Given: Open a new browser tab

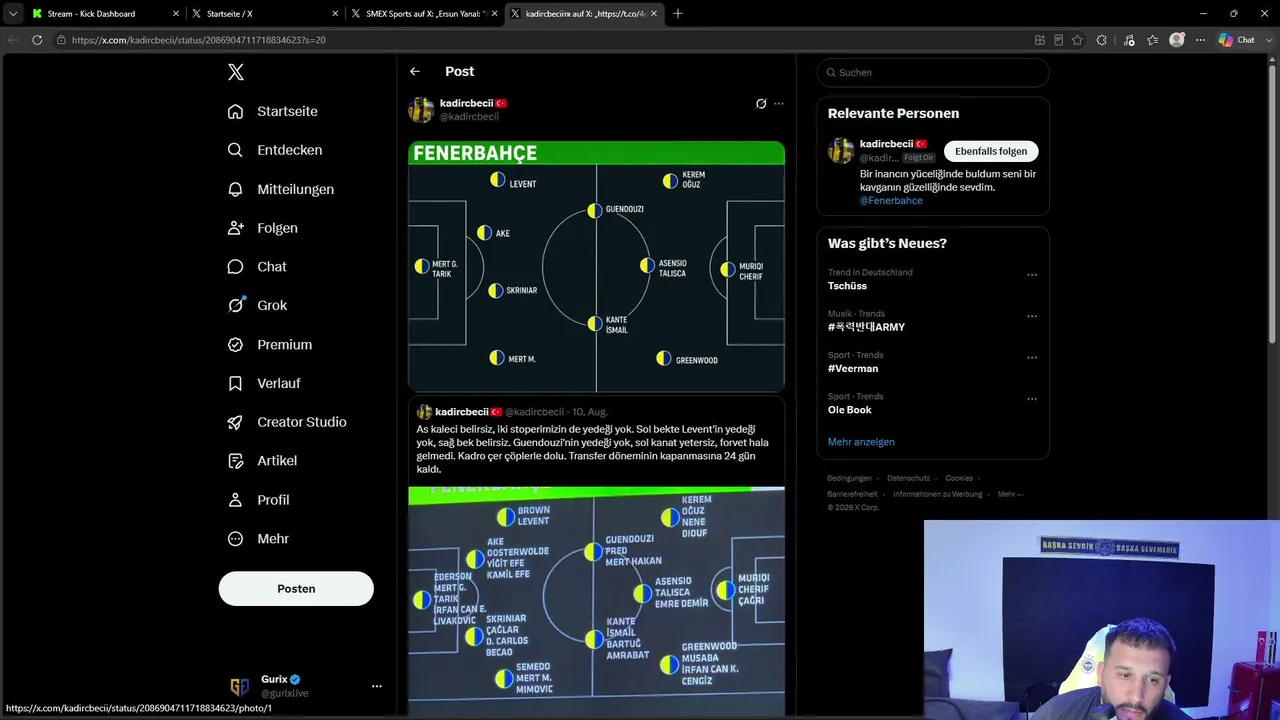Looking at the screenshot, I should pyautogui.click(x=678, y=14).
